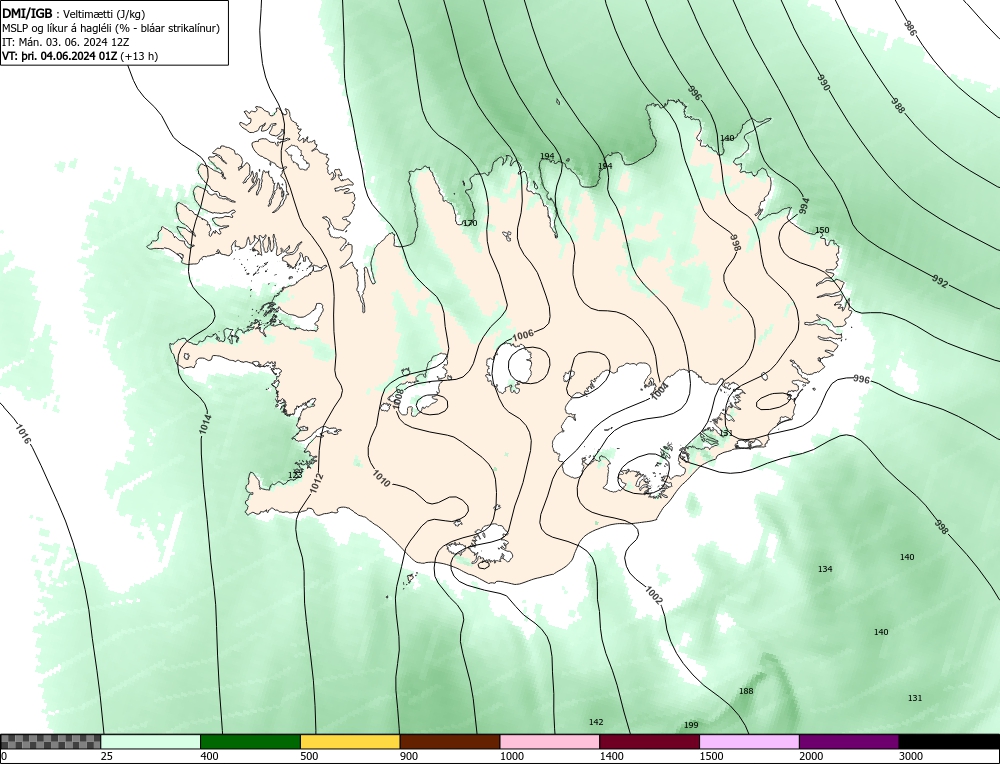Click the 1012 isobar label
Screen dimensions: 1000x764
coord(316,482)
